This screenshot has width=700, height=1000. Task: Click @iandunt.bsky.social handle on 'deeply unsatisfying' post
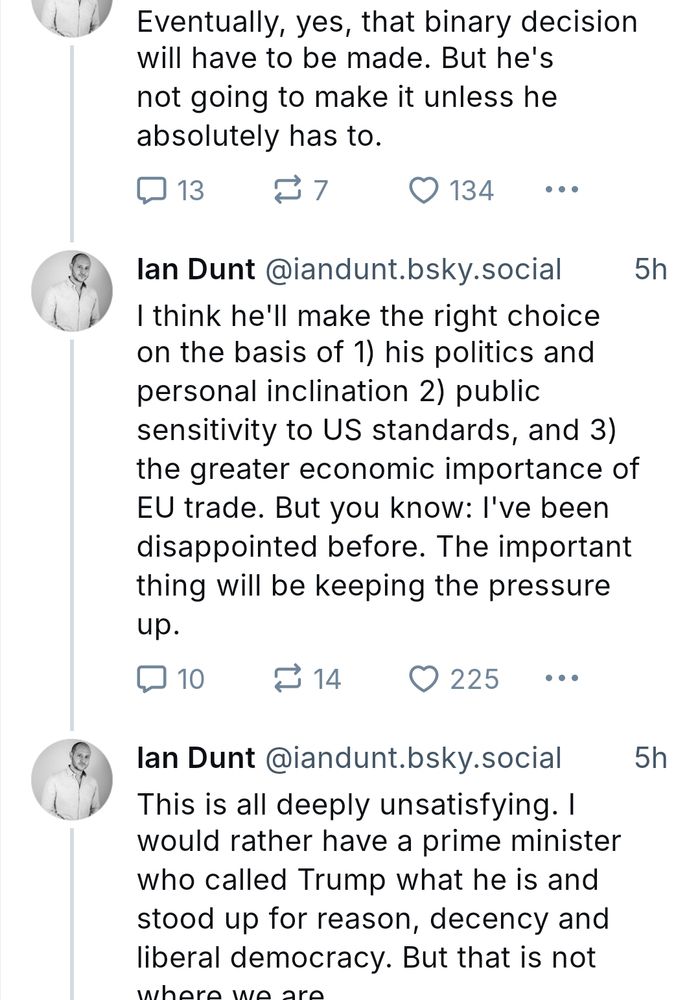[x=412, y=758]
